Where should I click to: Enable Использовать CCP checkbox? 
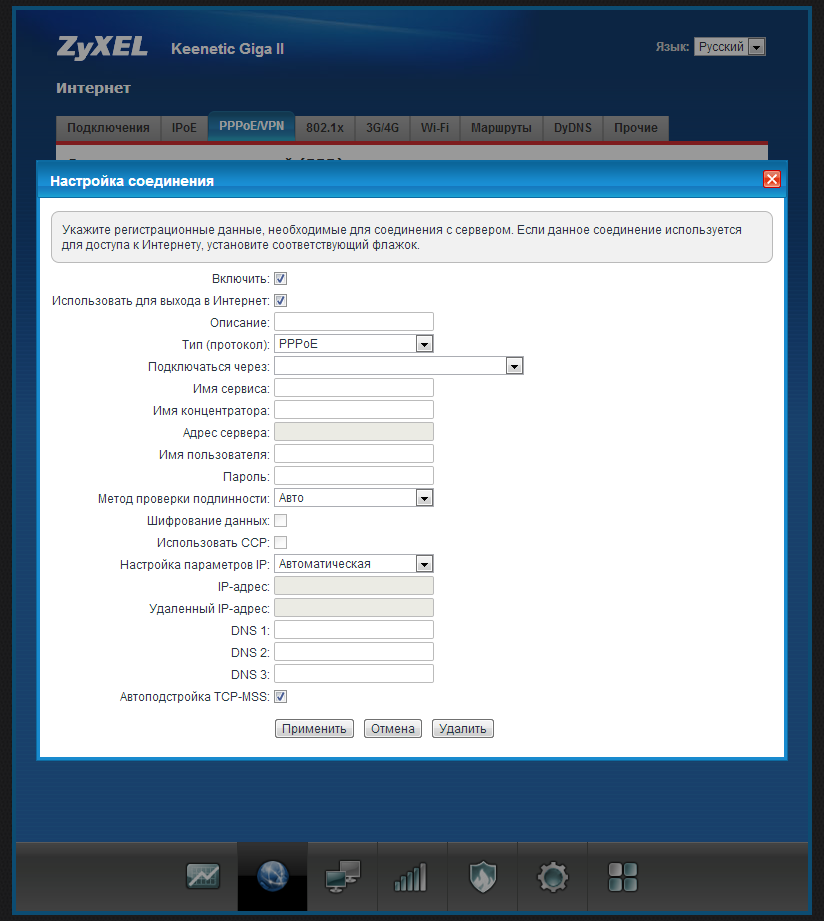pos(281,542)
